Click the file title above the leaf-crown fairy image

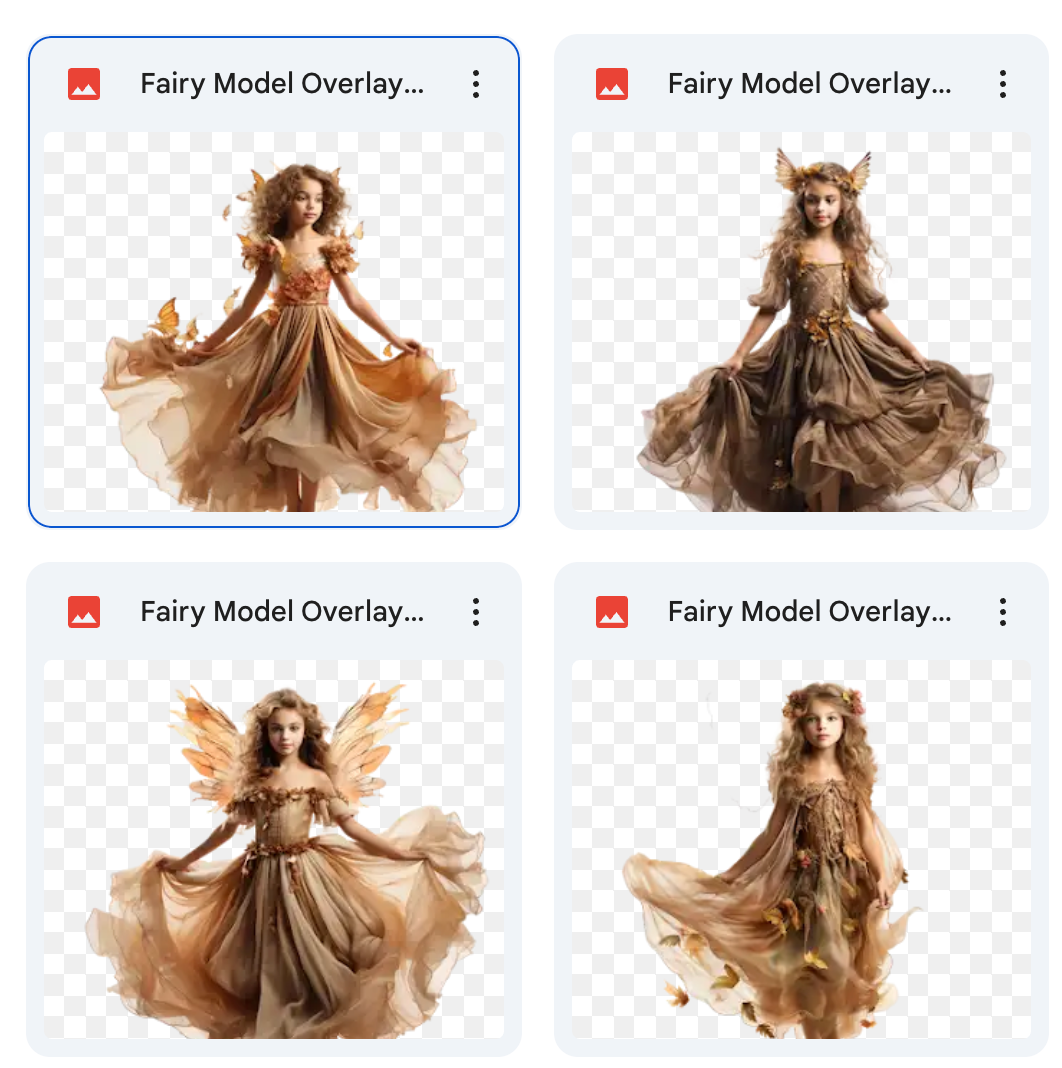[x=809, y=84]
